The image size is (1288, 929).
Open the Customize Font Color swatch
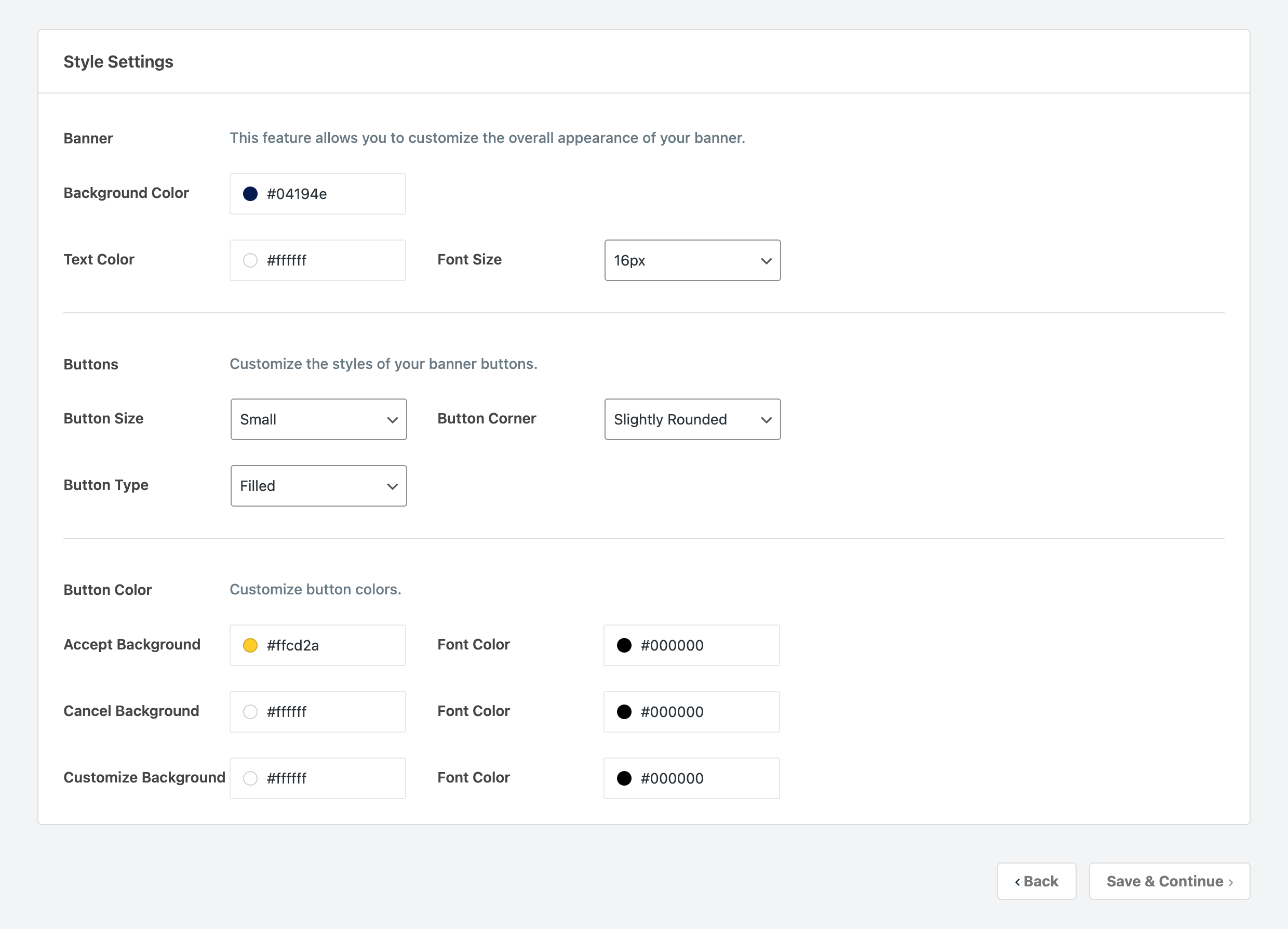click(x=624, y=778)
